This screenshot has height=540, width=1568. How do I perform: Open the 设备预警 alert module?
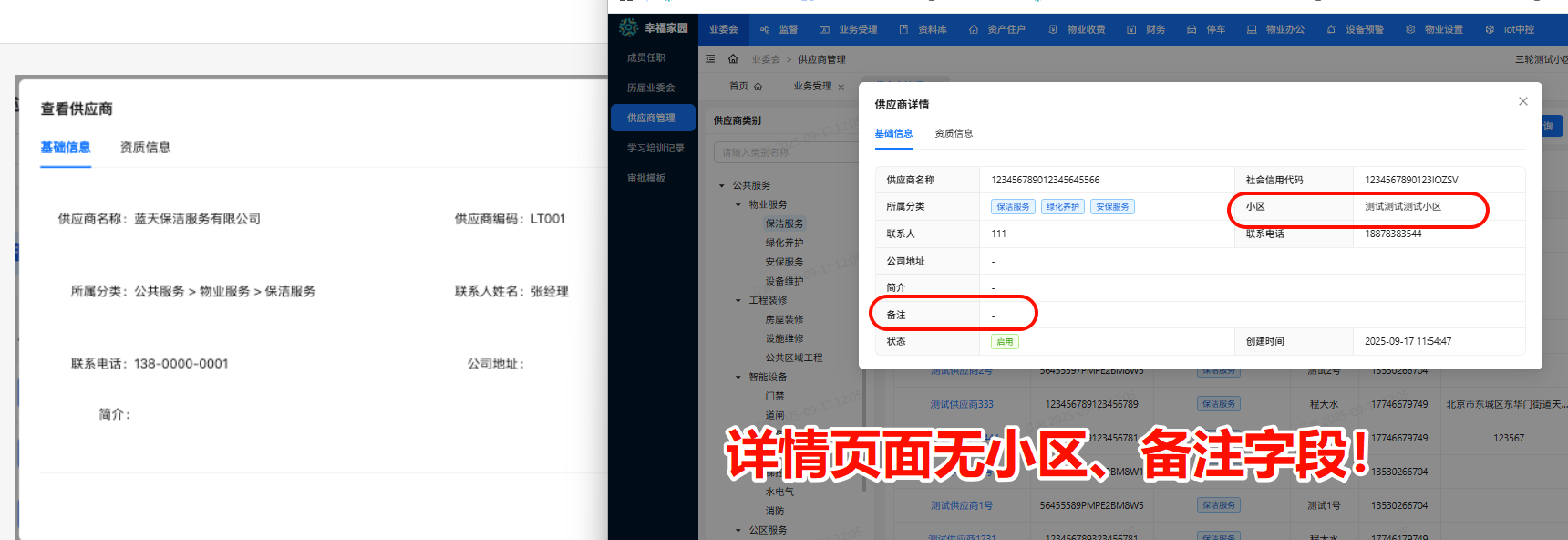click(x=1355, y=29)
